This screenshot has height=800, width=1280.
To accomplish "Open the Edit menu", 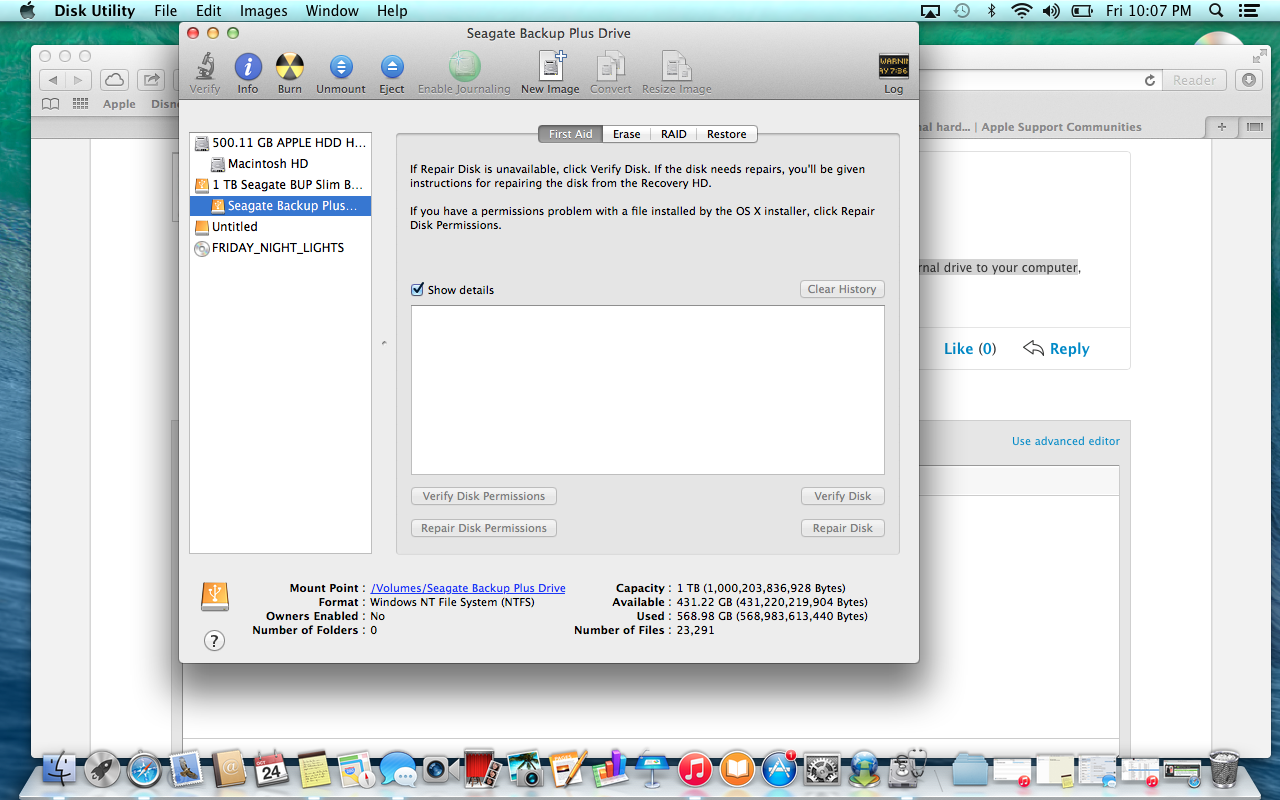I will tap(209, 11).
